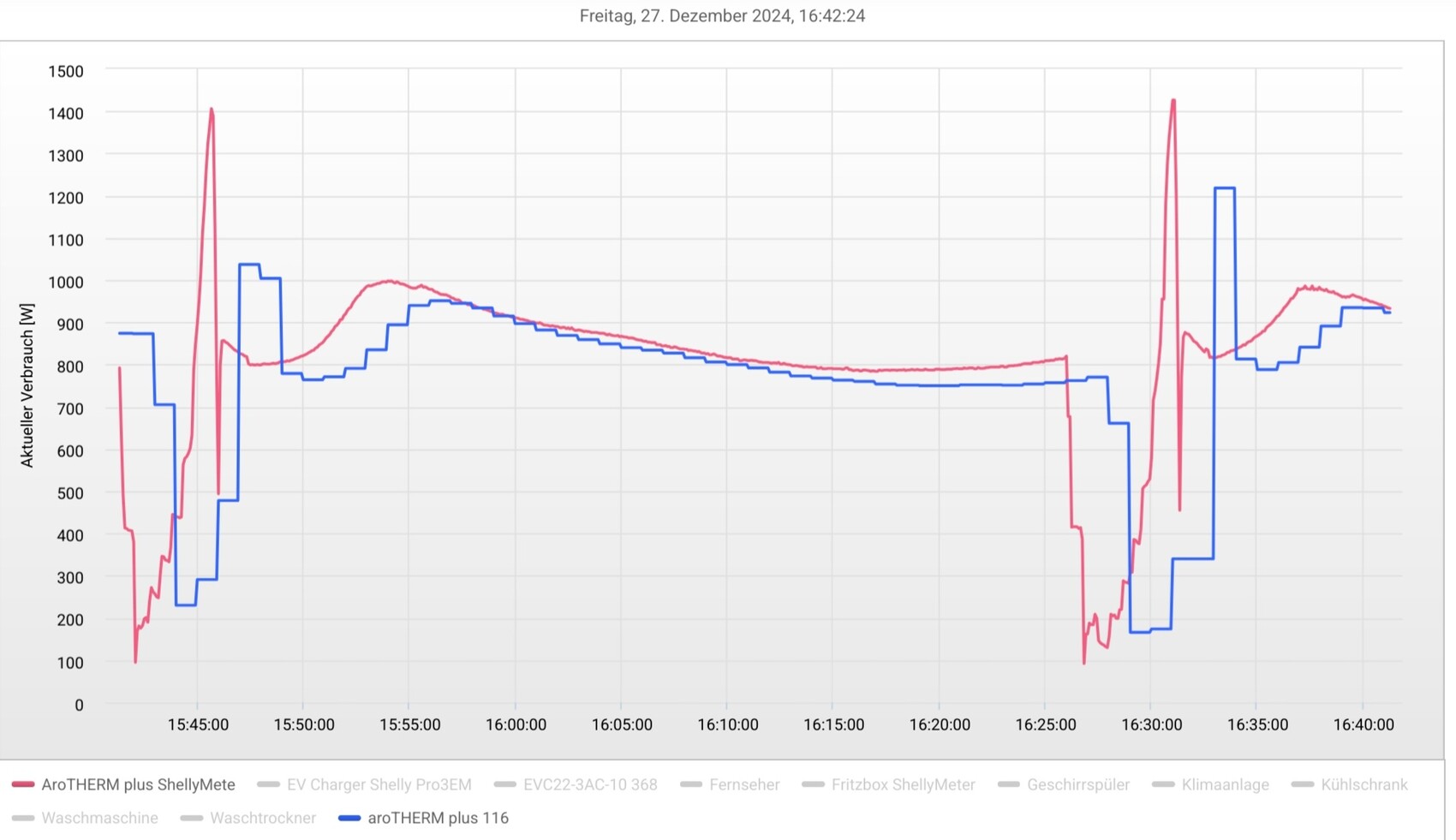Click the 1500 label on the Y axis

tap(66, 71)
